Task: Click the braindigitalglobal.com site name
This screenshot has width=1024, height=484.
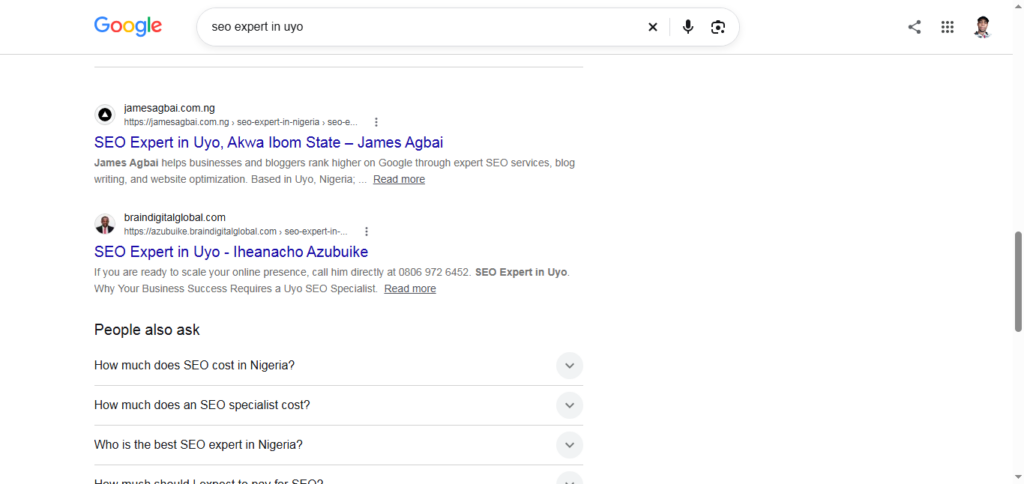Action: point(174,218)
